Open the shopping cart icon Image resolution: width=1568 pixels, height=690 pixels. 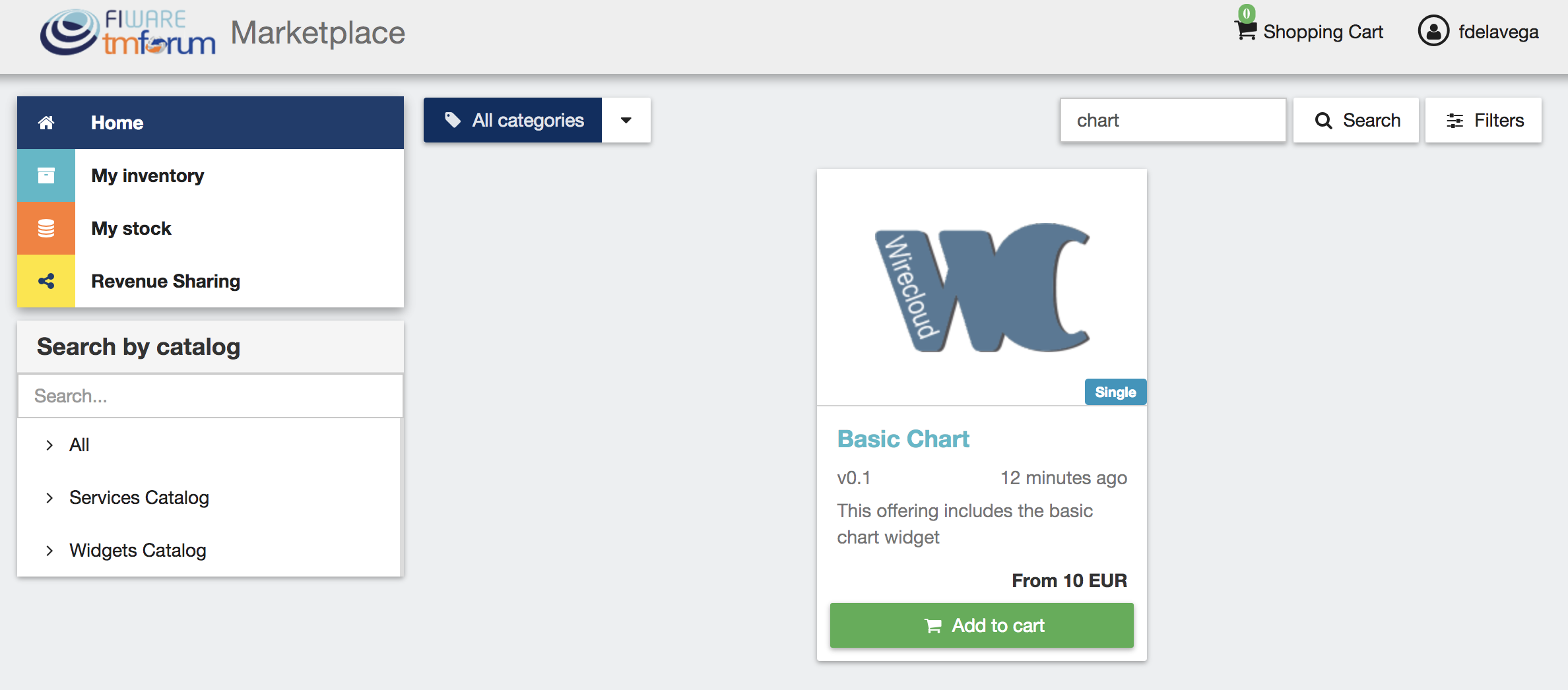[1245, 30]
